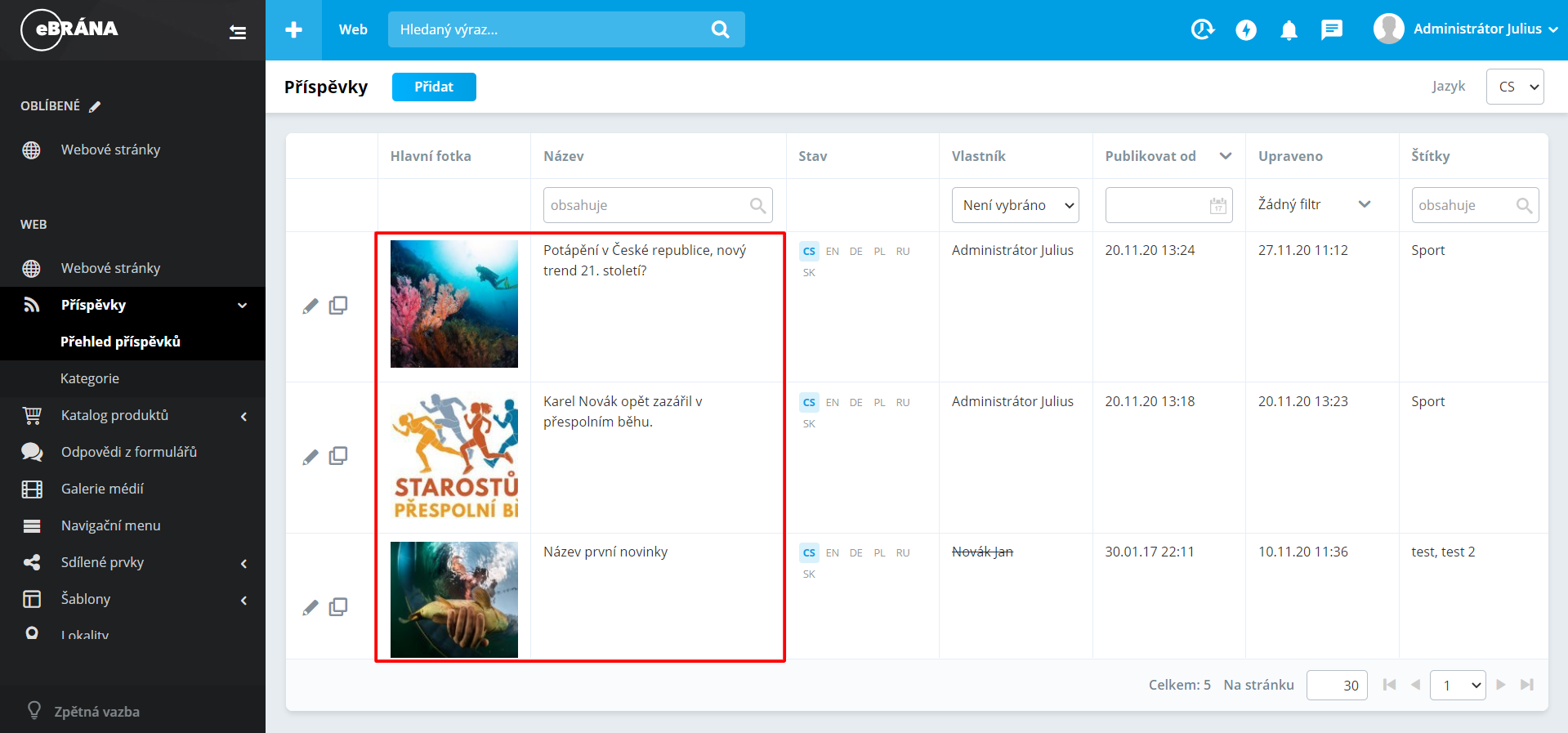Viewport: 1568px width, 733px height.
Task: Switch Název první novinky to EN language
Action: 832,553
